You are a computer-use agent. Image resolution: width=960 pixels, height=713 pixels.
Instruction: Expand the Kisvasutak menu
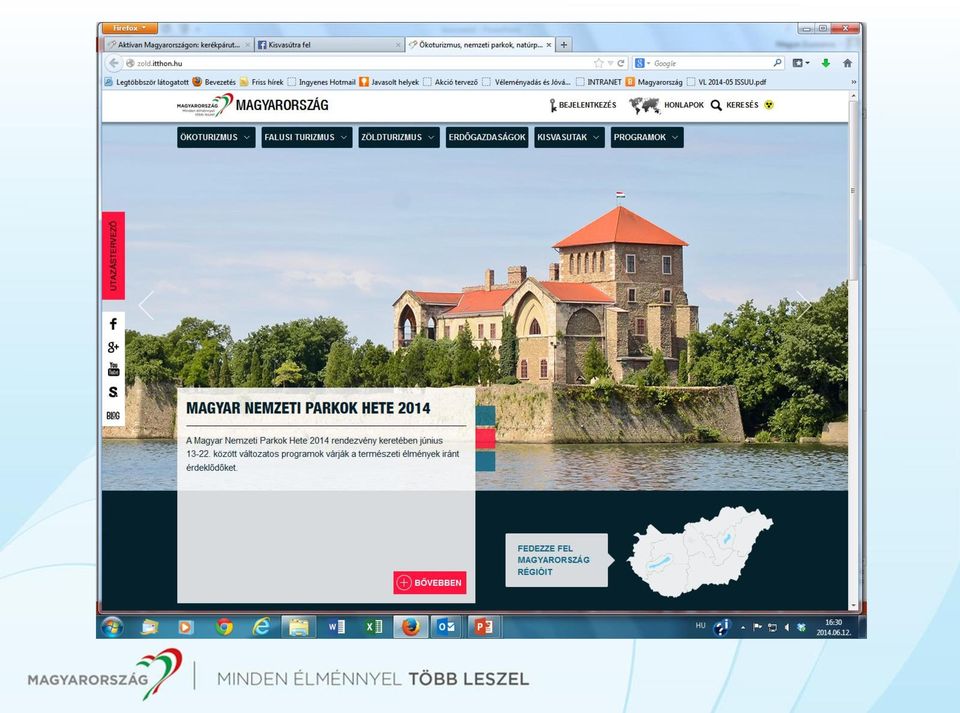[x=569, y=137]
